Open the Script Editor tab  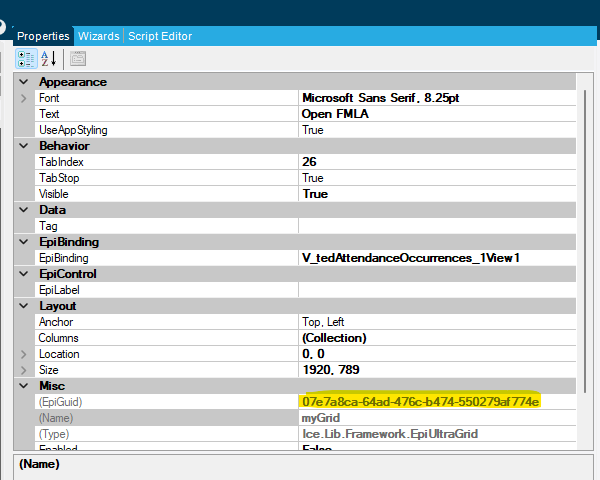click(160, 36)
